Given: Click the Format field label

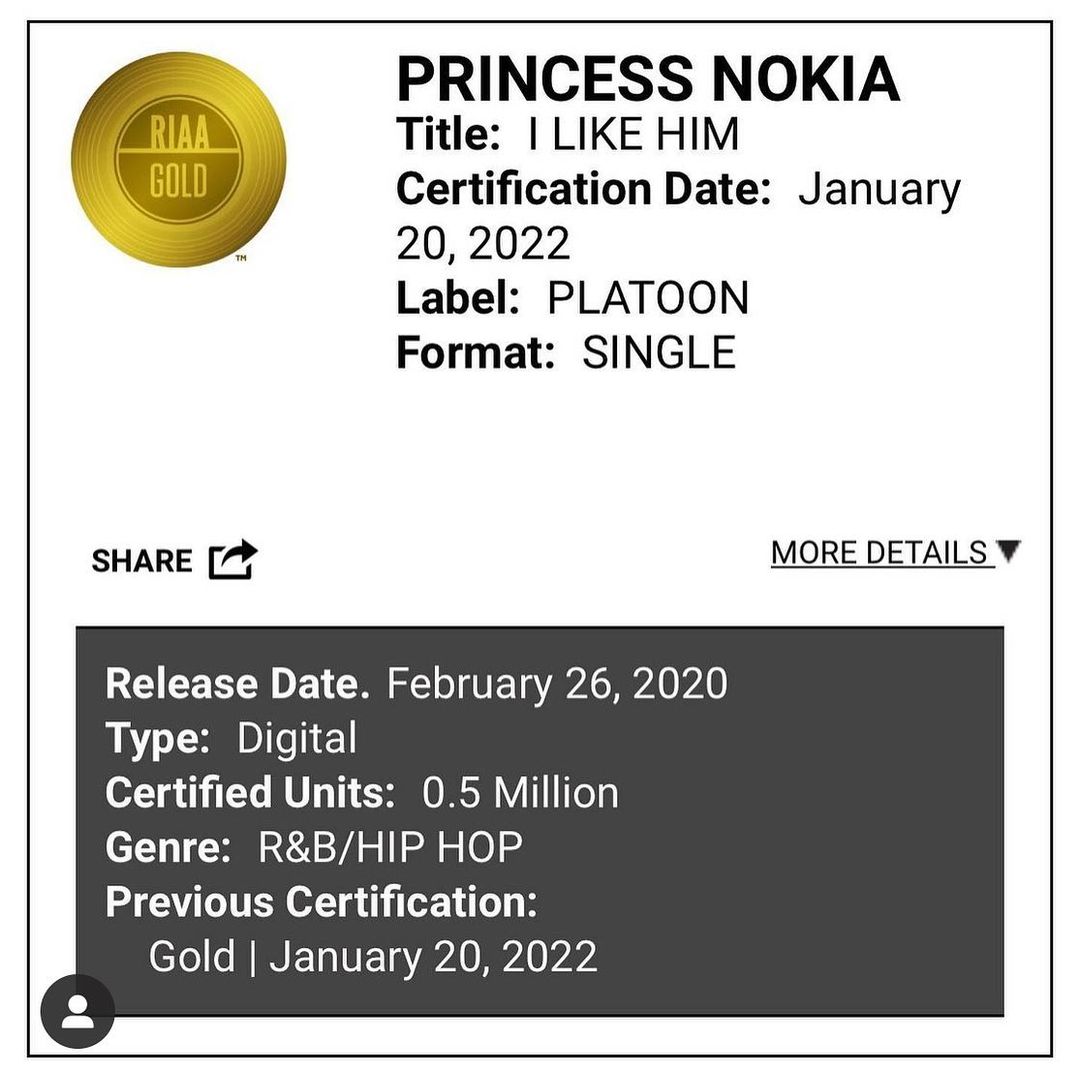Looking at the screenshot, I should pyautogui.click(x=475, y=353).
